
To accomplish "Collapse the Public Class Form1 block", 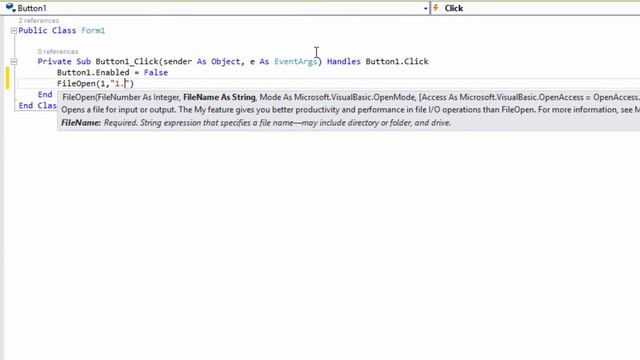I will click(x=14, y=31).
